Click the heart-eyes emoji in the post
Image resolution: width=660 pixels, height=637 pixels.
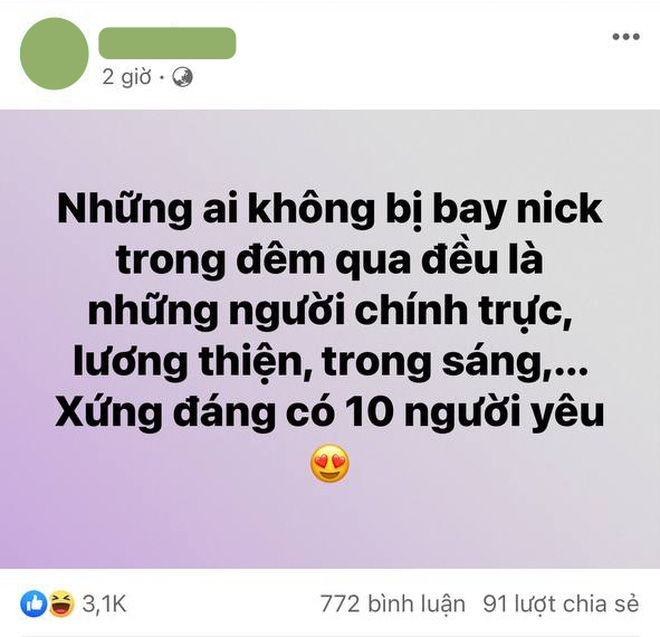(330, 464)
